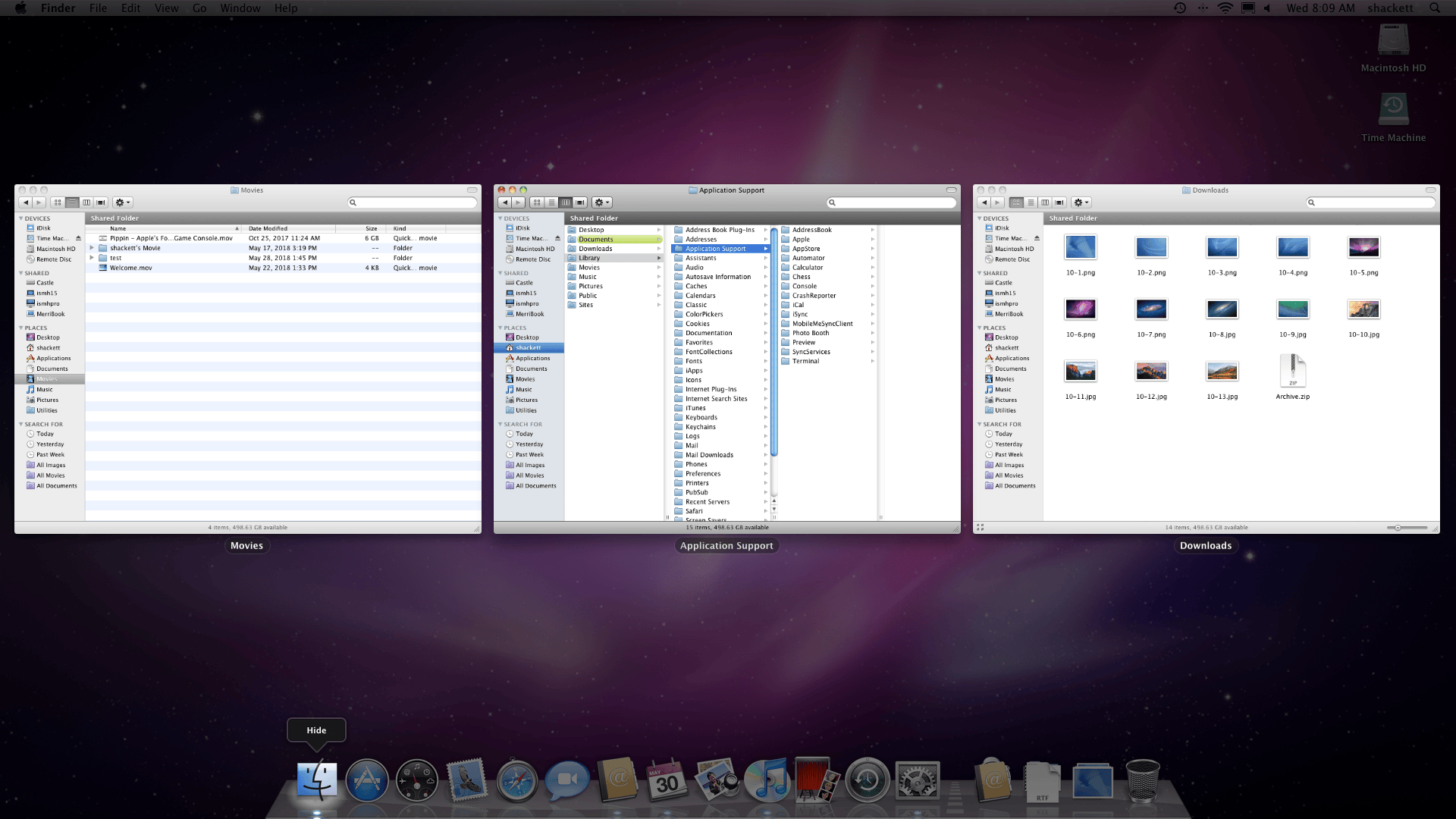This screenshot has height=819, width=1456.
Task: Open the Macintosh HD desktop icon
Action: (1393, 49)
